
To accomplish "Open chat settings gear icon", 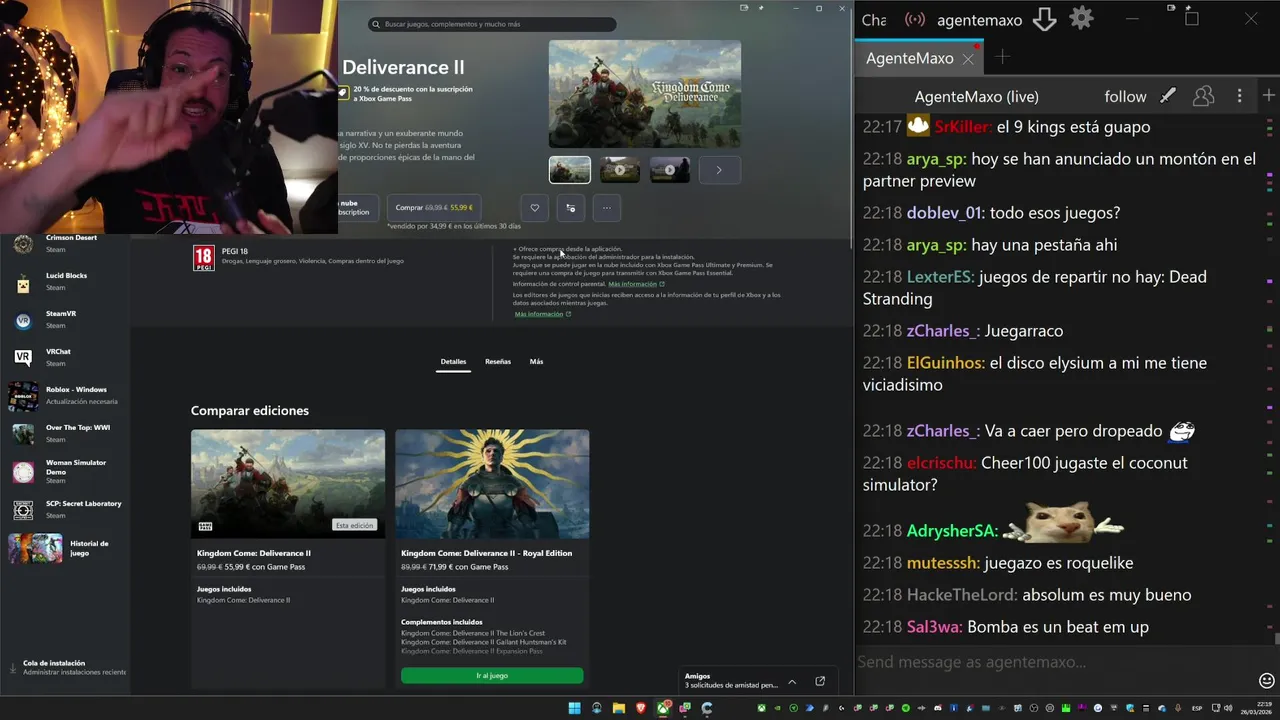I will 1081,19.
